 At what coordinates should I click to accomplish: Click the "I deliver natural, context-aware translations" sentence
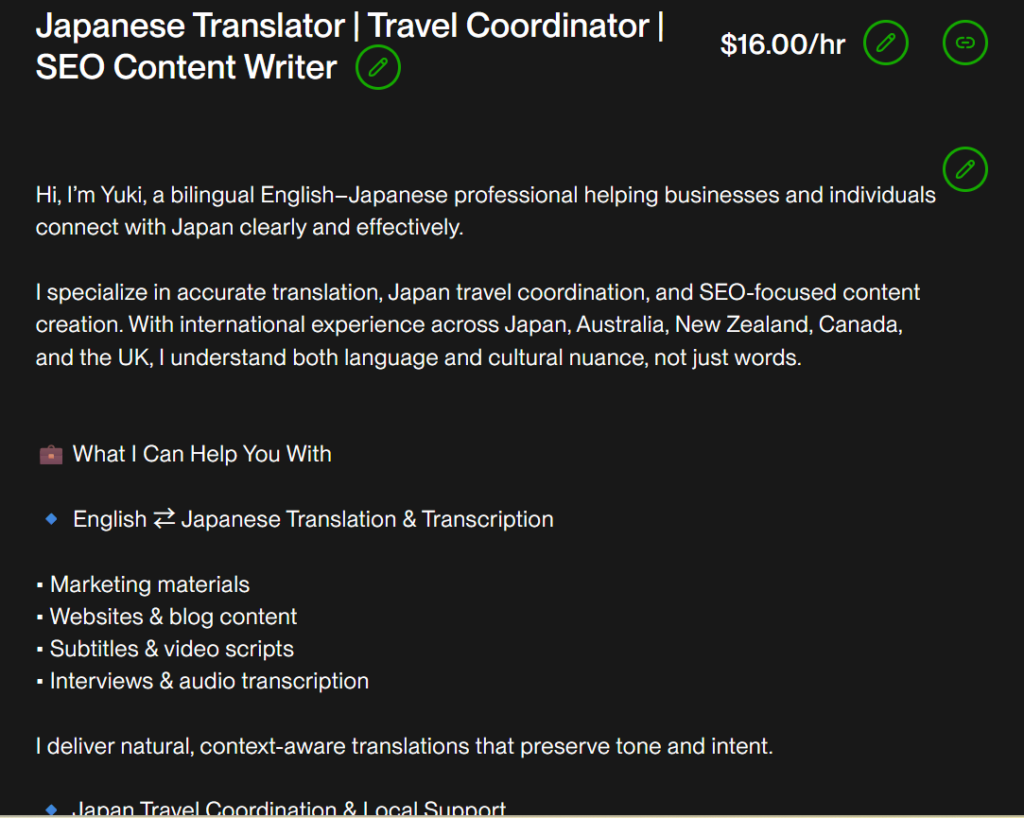point(404,746)
